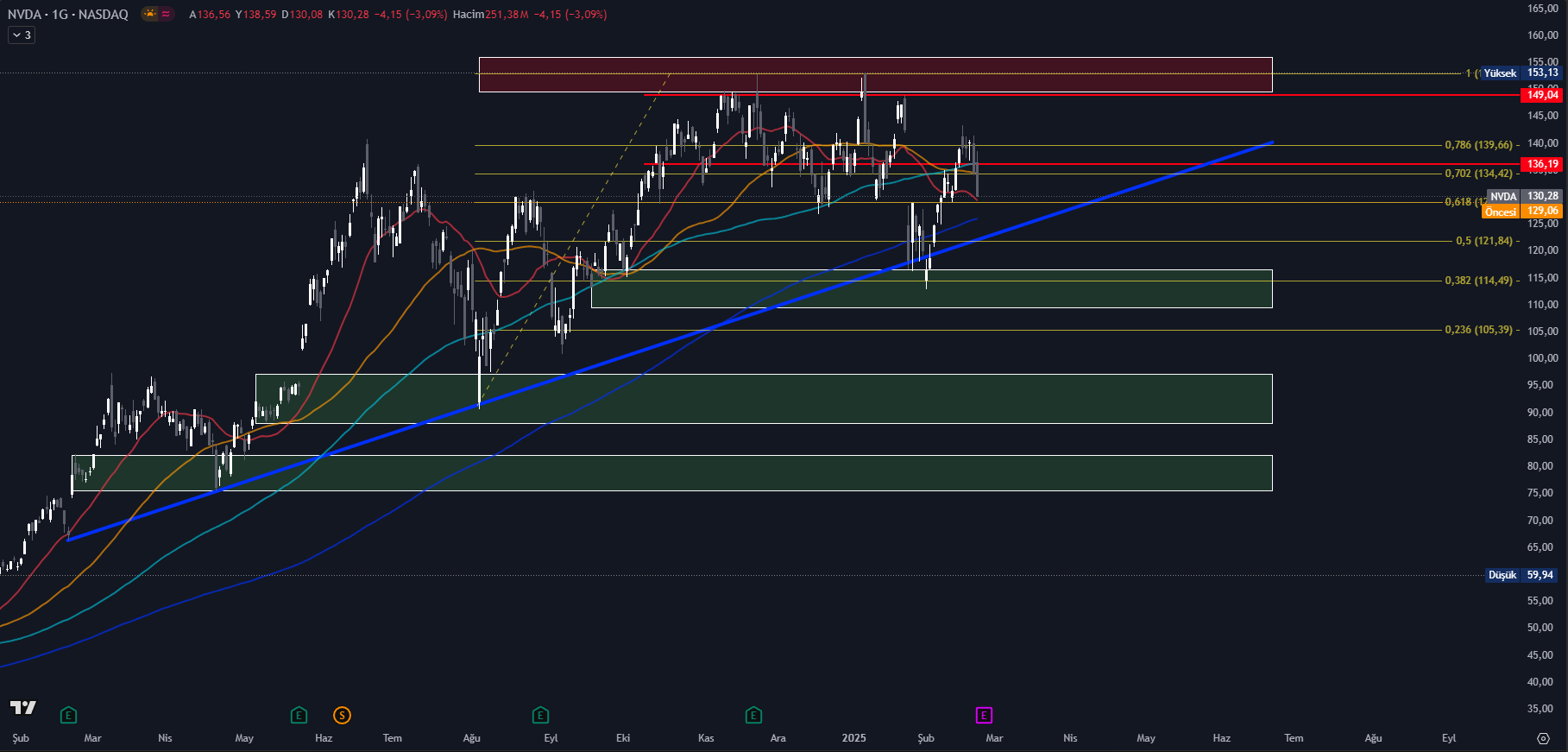
Task: Click the orange pre-market sun icon
Action: (150, 14)
